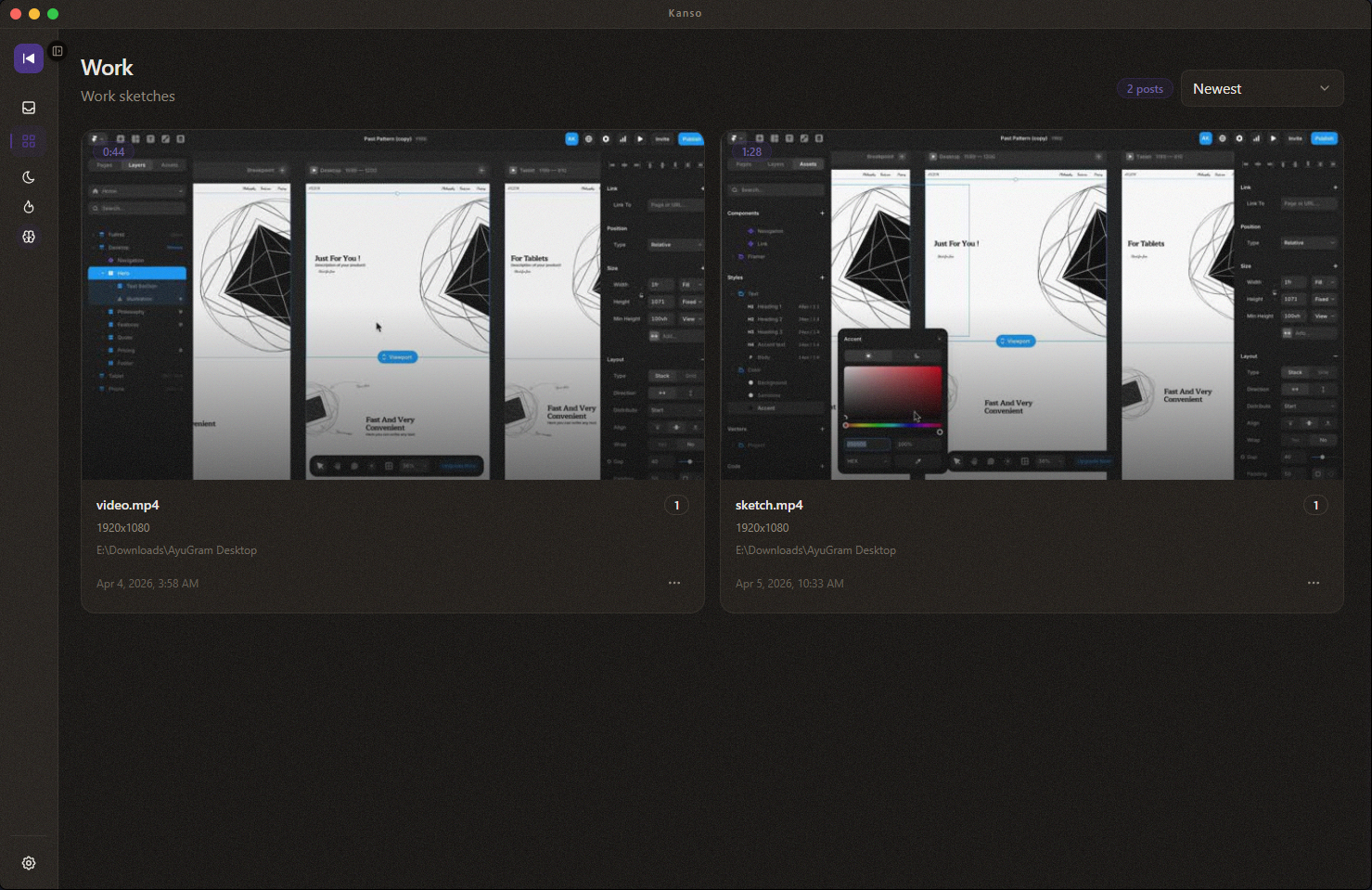Click path text under sketch.mp4
The height and width of the screenshot is (890, 1372).
[x=815, y=550]
